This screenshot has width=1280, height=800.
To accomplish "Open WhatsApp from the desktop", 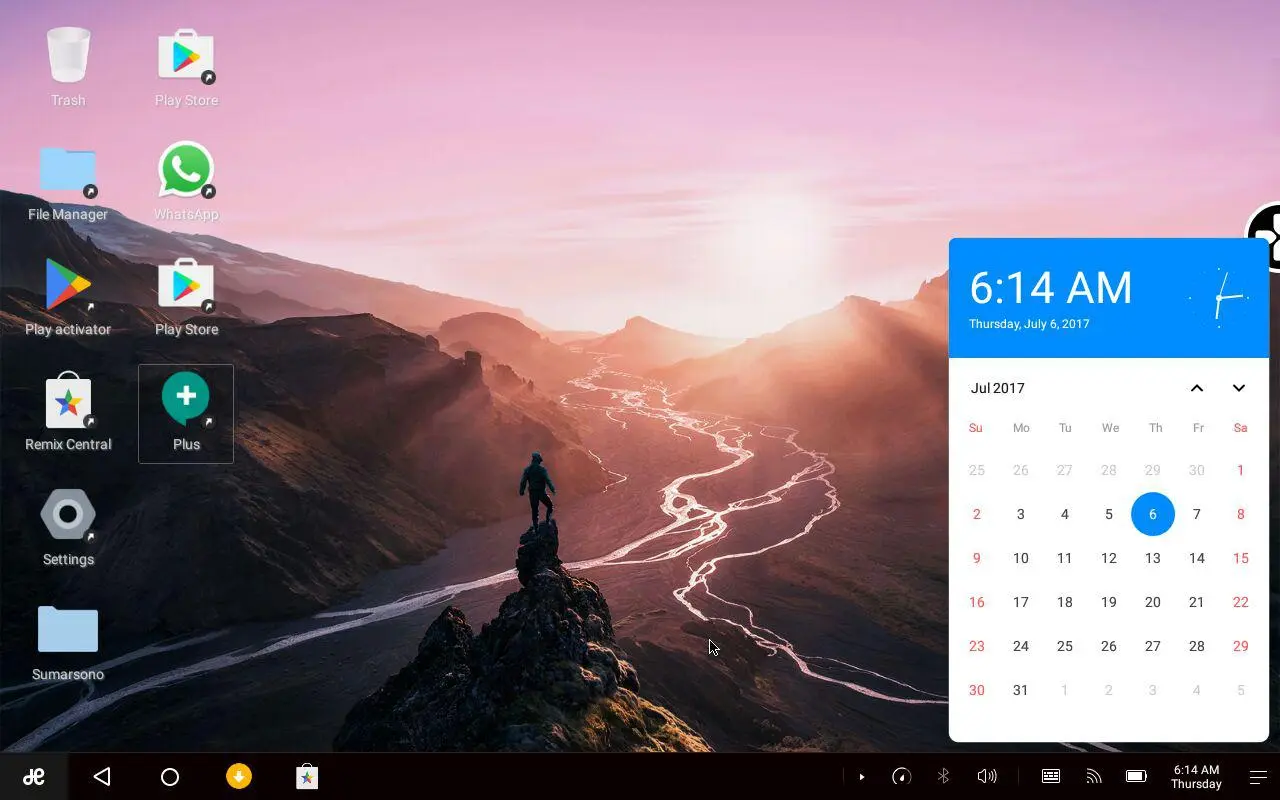I will click(186, 168).
